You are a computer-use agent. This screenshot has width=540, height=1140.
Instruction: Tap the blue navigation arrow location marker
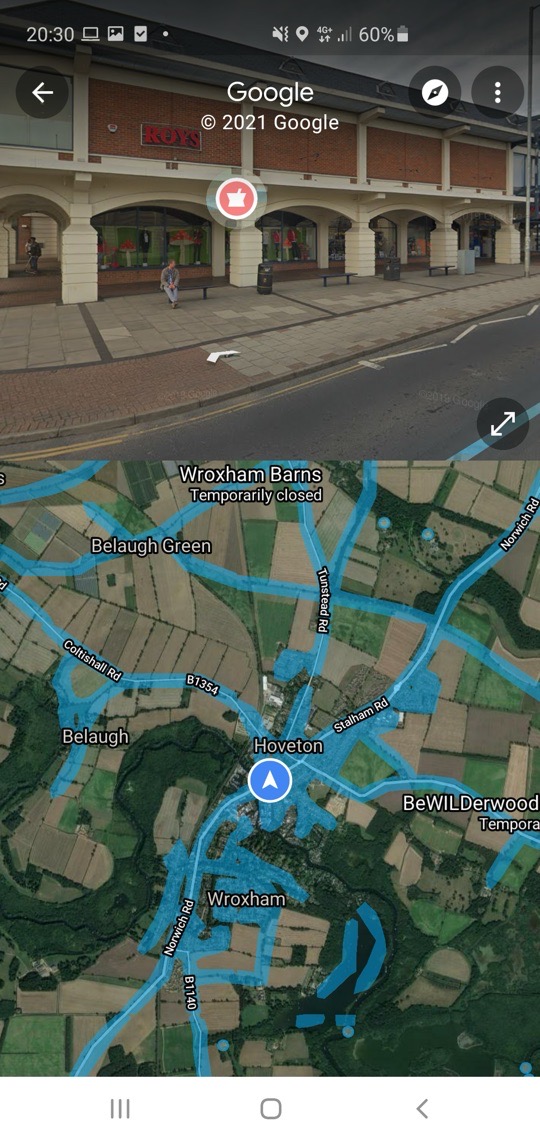[270, 781]
